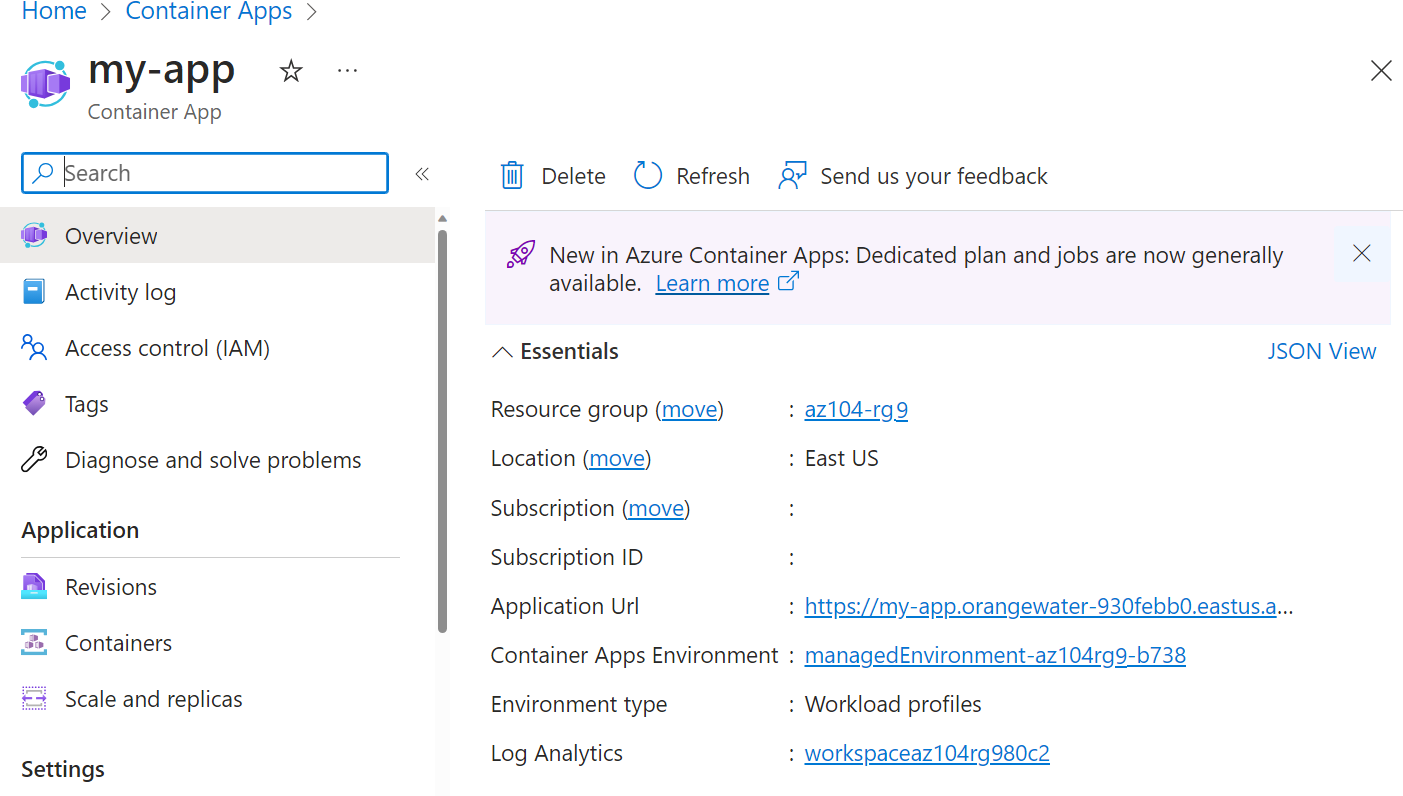Open Scale and replicas settings
The image size is (1403, 796).
coord(153,698)
